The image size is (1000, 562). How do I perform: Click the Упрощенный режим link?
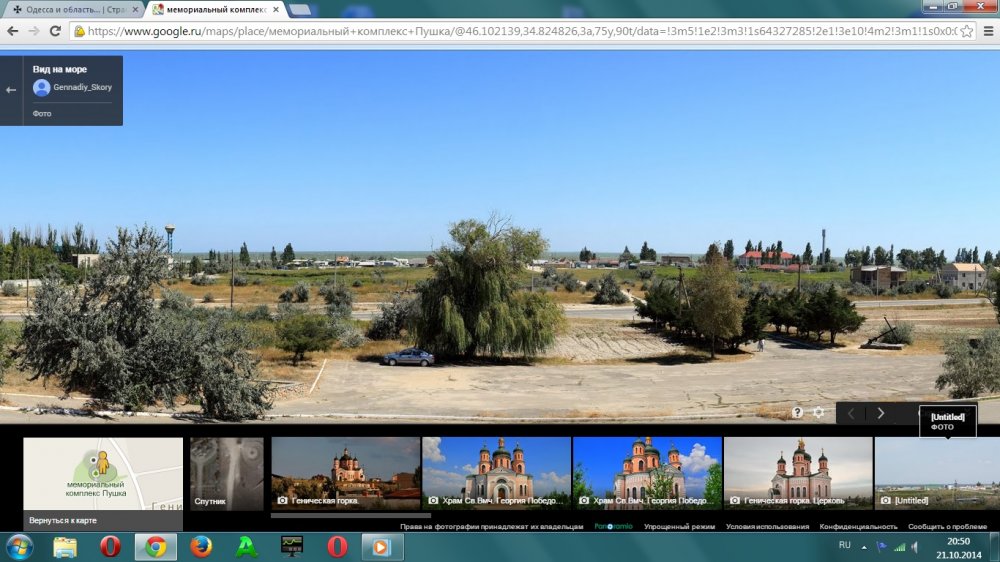tap(679, 526)
